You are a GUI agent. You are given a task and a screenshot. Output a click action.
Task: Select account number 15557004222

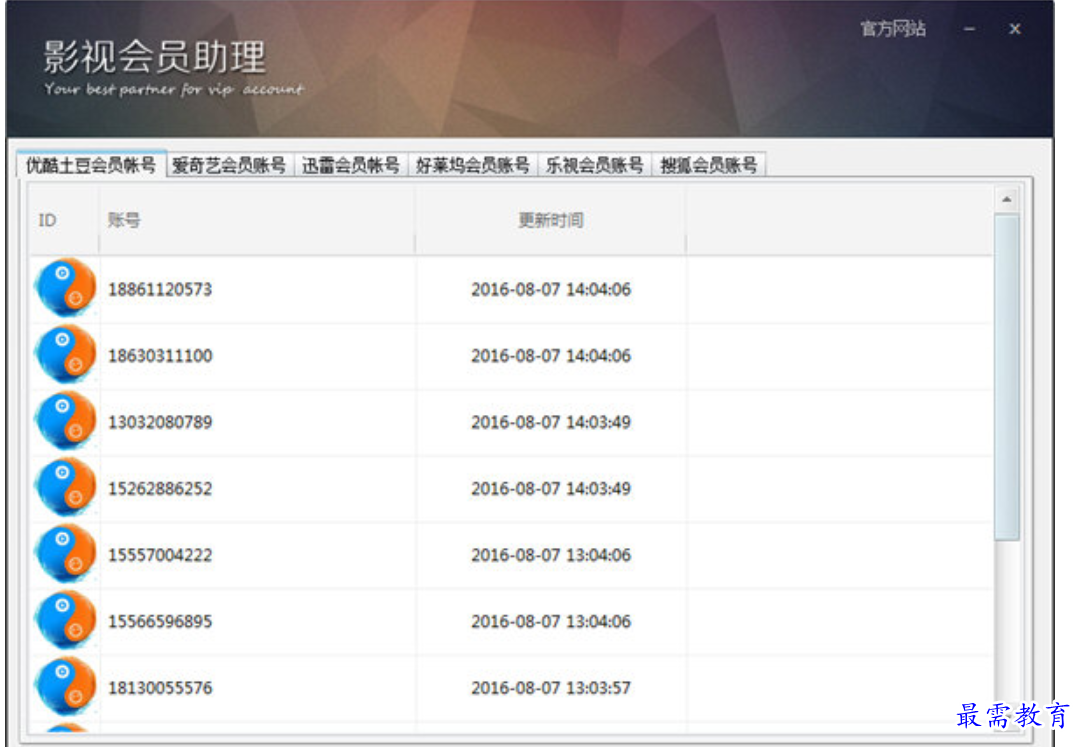[x=160, y=555]
